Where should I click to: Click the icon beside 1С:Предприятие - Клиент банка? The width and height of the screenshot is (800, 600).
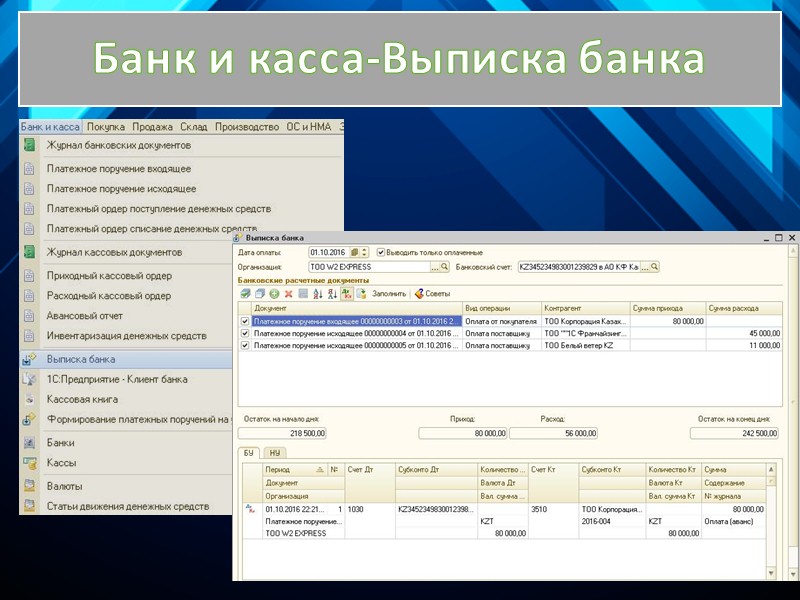(x=30, y=379)
